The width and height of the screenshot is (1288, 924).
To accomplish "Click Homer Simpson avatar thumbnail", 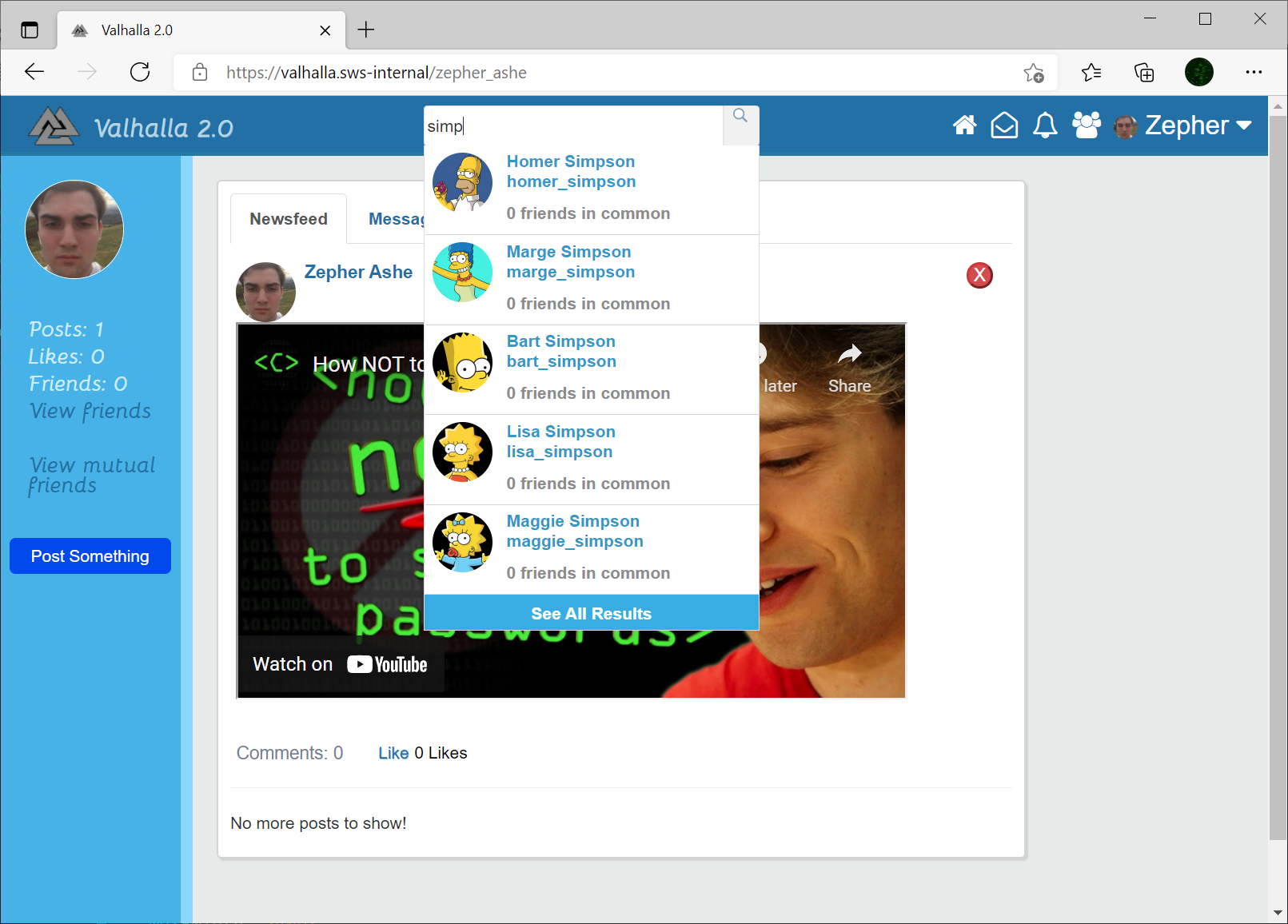I will coord(462,182).
